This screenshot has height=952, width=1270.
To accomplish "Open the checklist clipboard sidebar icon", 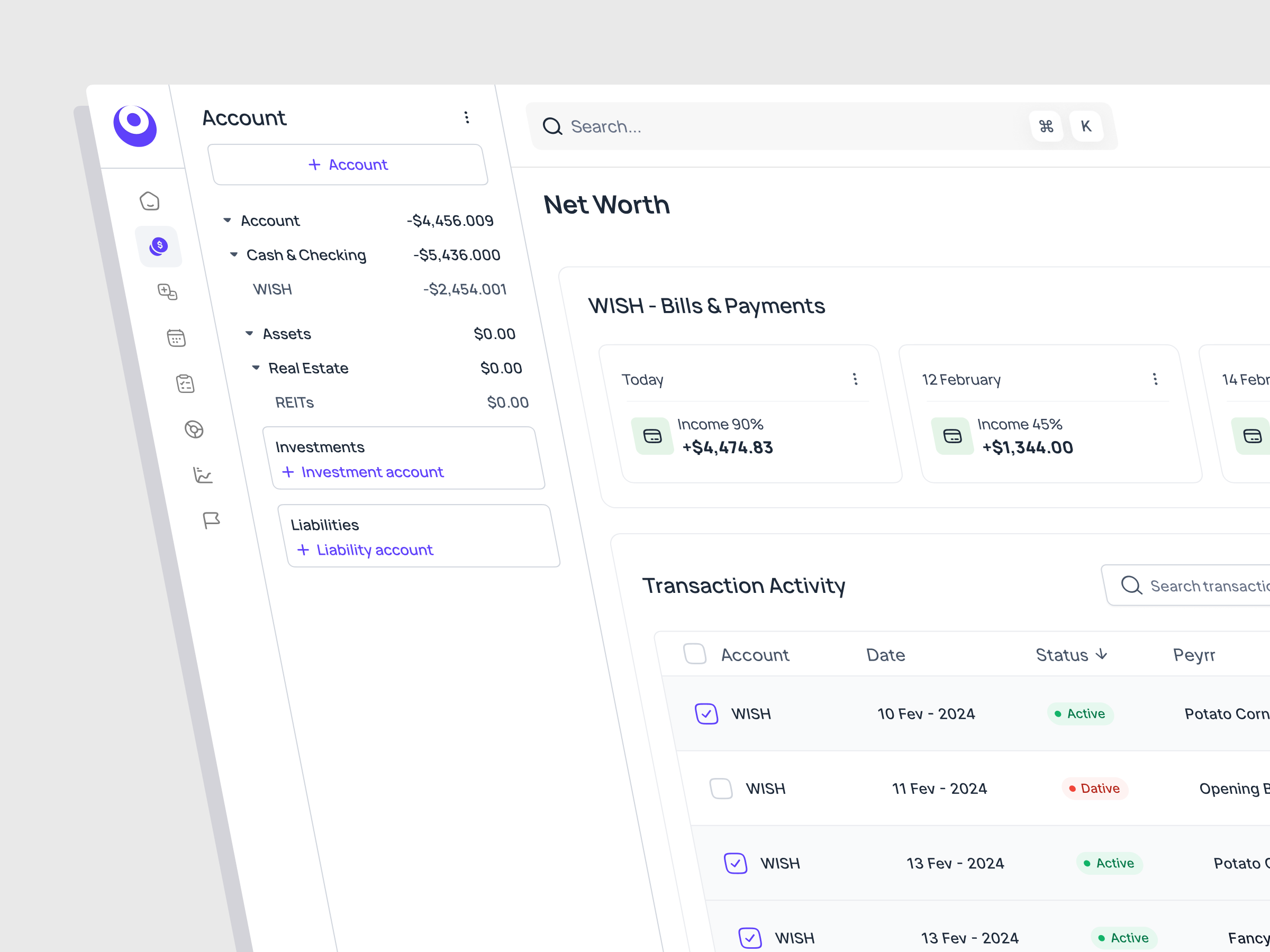I will (x=185, y=383).
